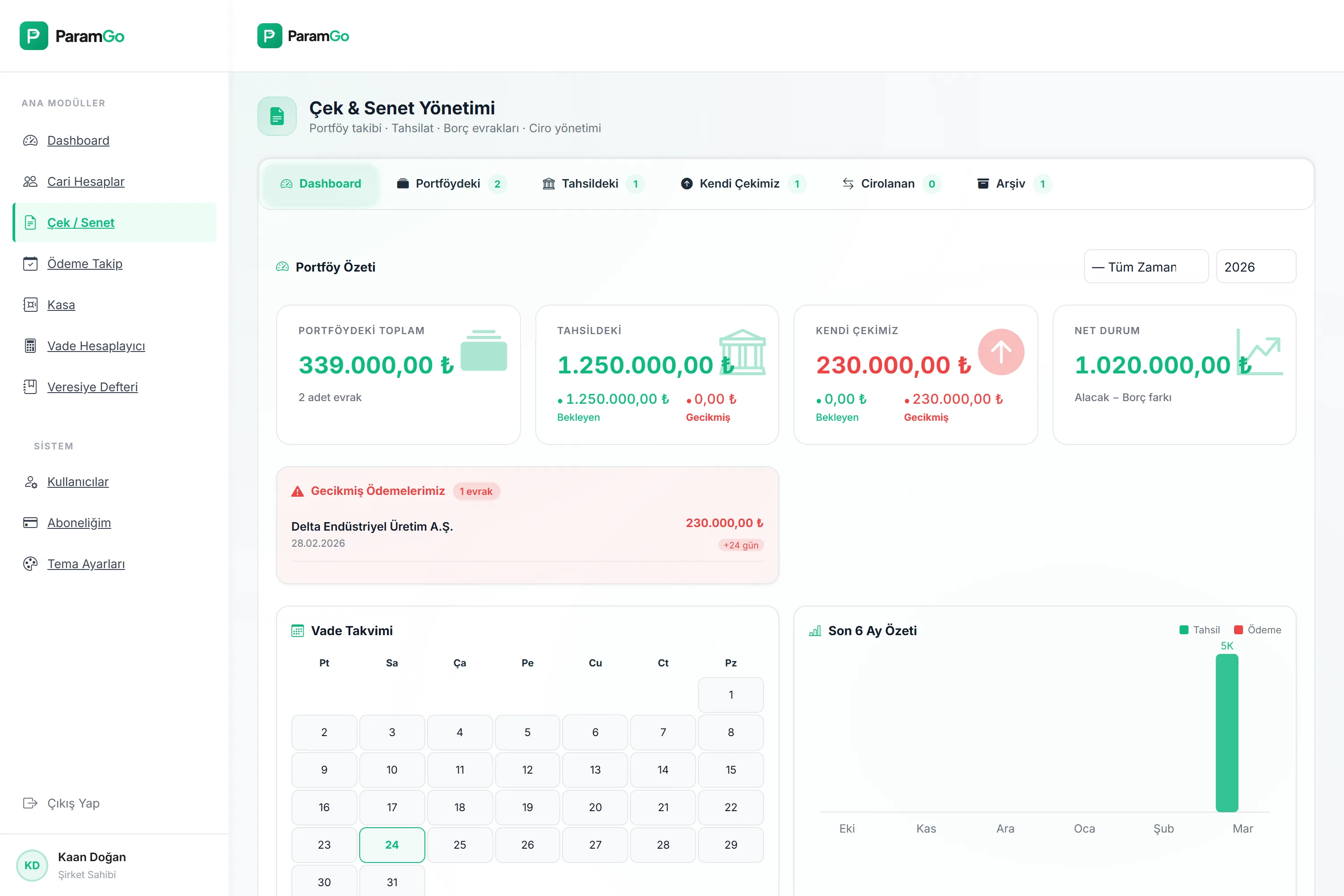Click the Tema Ayarları palette icon
The height and width of the screenshot is (896, 1344).
click(x=30, y=564)
